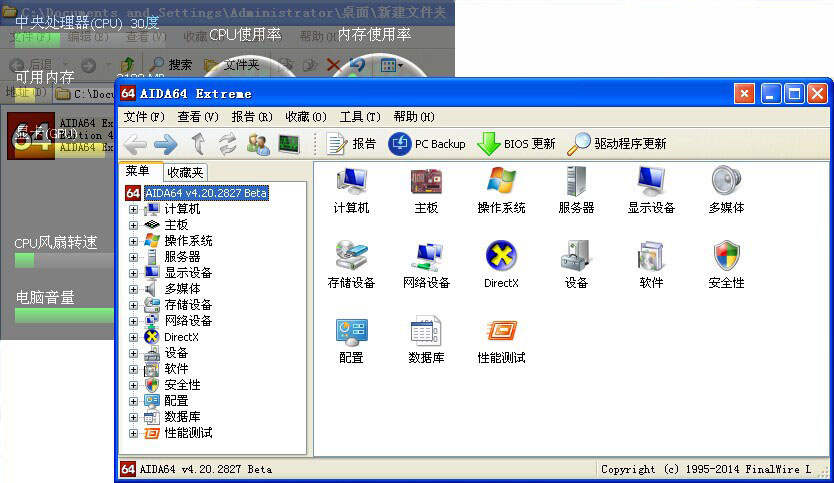This screenshot has width=834, height=483.
Task: Click the orange X button in AIDA64 titlebar
Action: (x=744, y=94)
